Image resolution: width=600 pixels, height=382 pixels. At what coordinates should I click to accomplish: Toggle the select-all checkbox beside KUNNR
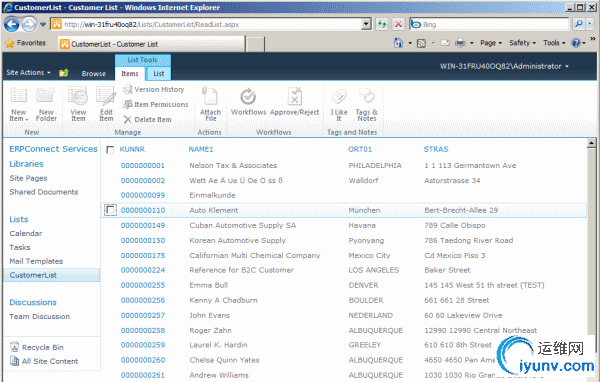(x=110, y=150)
